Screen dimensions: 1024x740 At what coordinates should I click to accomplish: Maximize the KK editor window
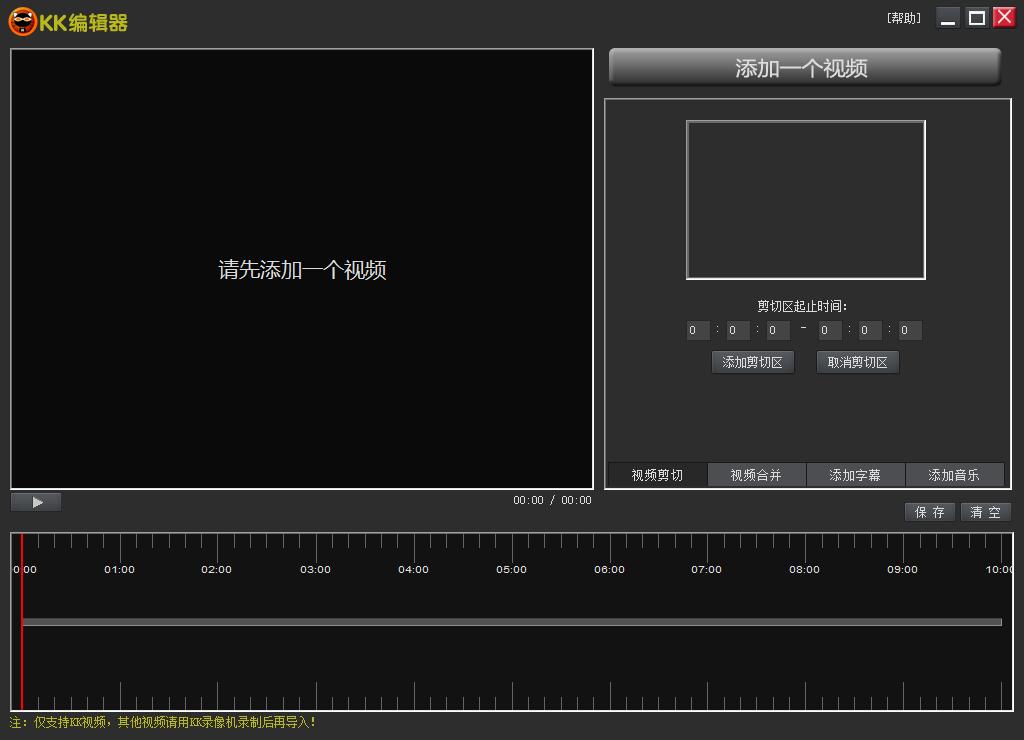coord(977,18)
